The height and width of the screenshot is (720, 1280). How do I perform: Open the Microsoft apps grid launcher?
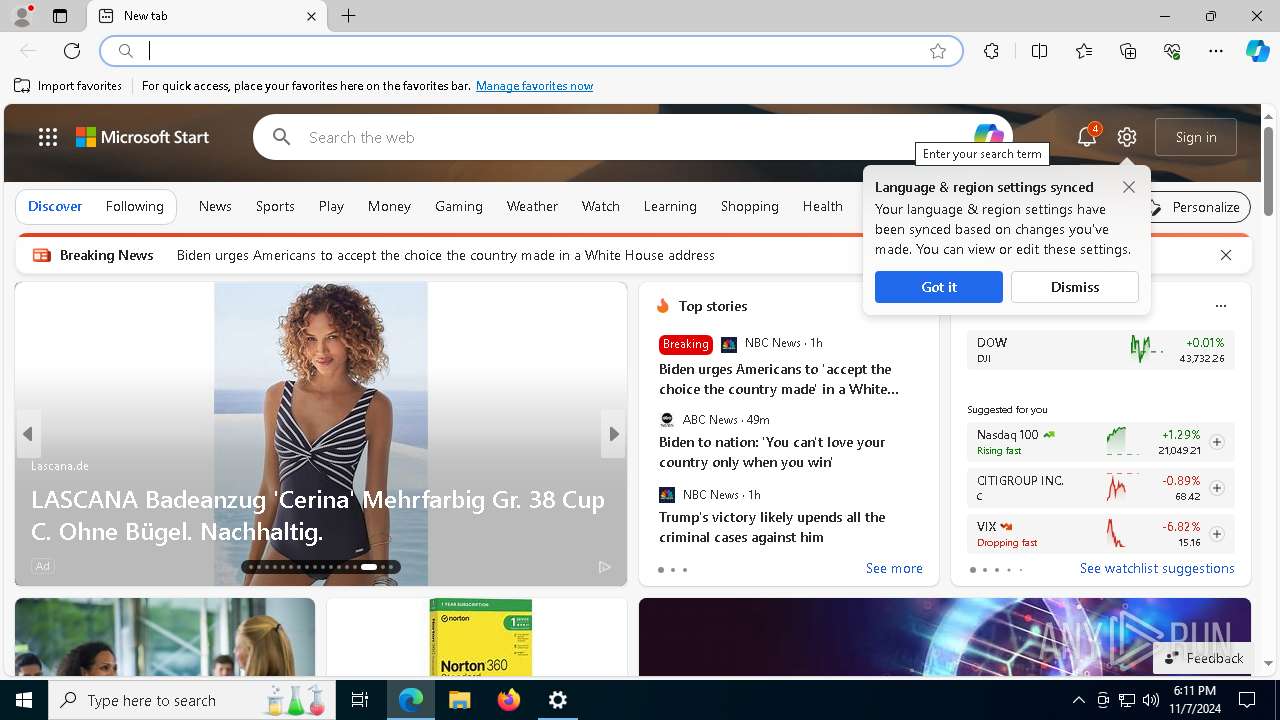(x=48, y=137)
